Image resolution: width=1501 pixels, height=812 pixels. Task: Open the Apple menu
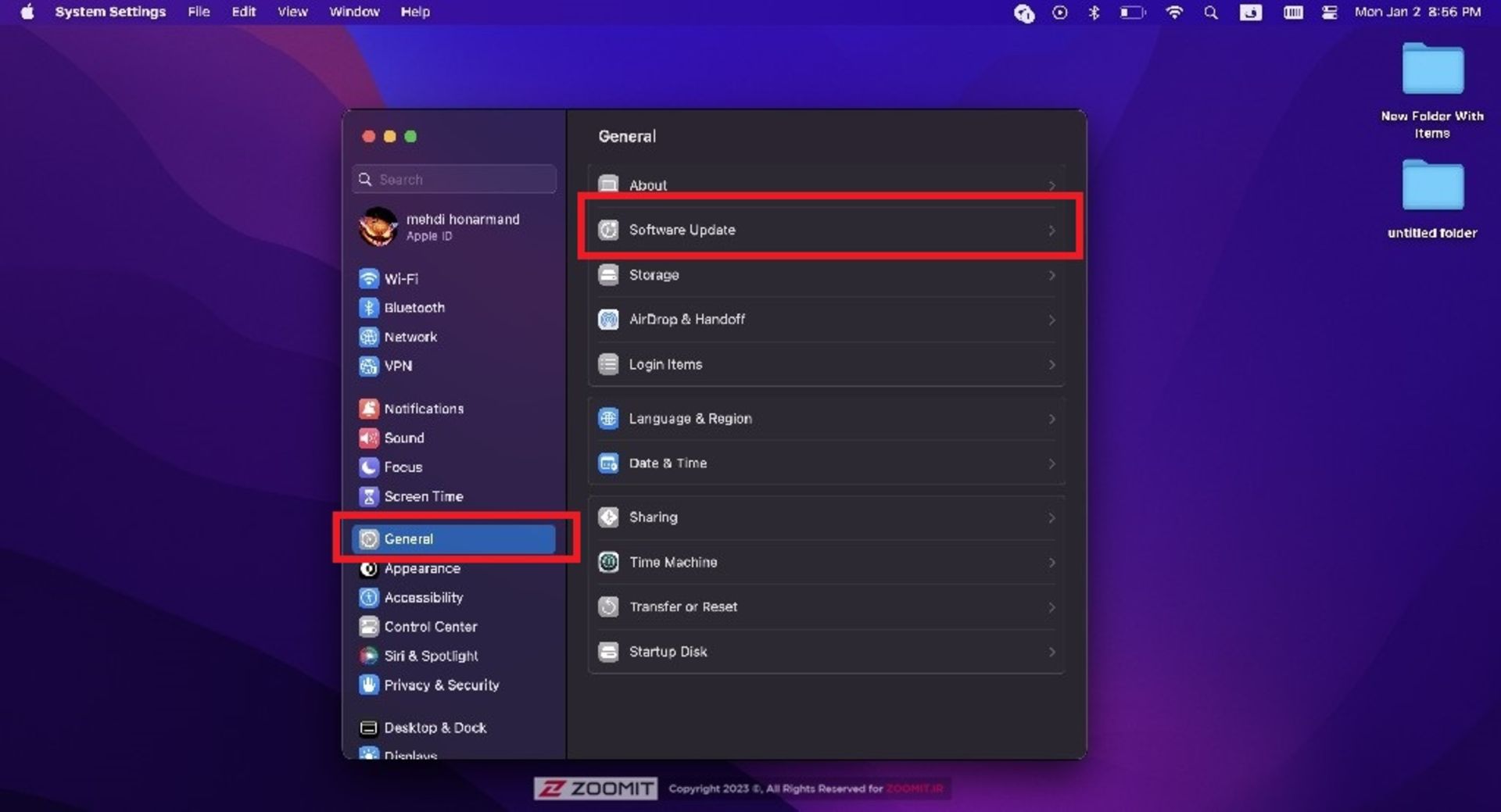tap(27, 12)
